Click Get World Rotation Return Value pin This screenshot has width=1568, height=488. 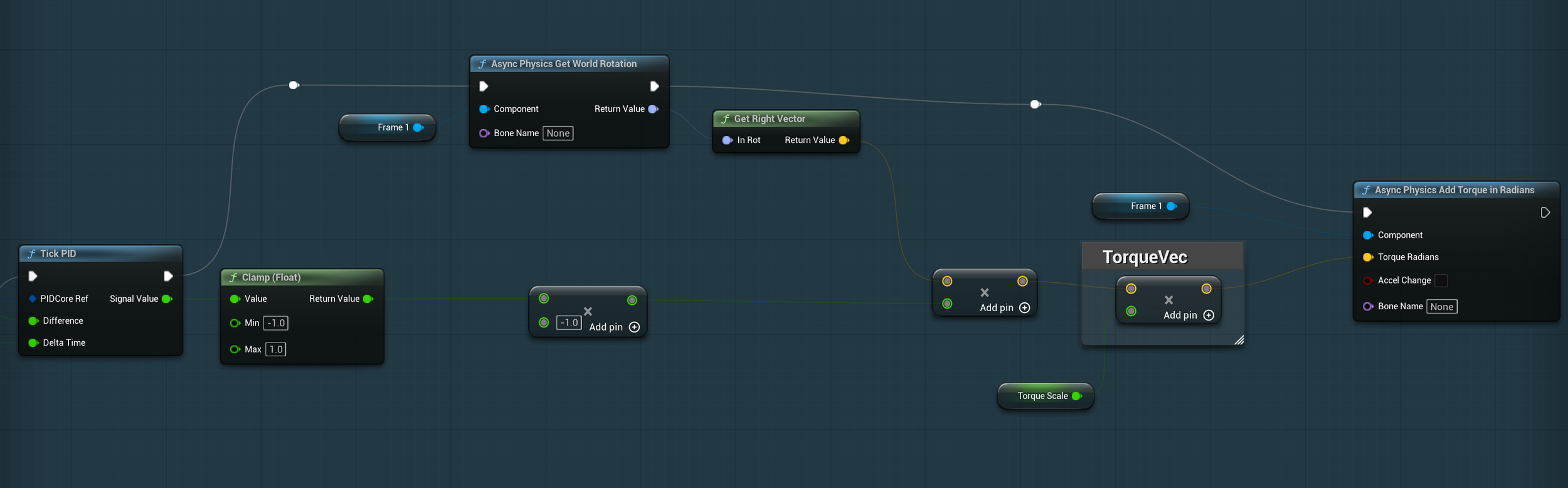coord(654,109)
